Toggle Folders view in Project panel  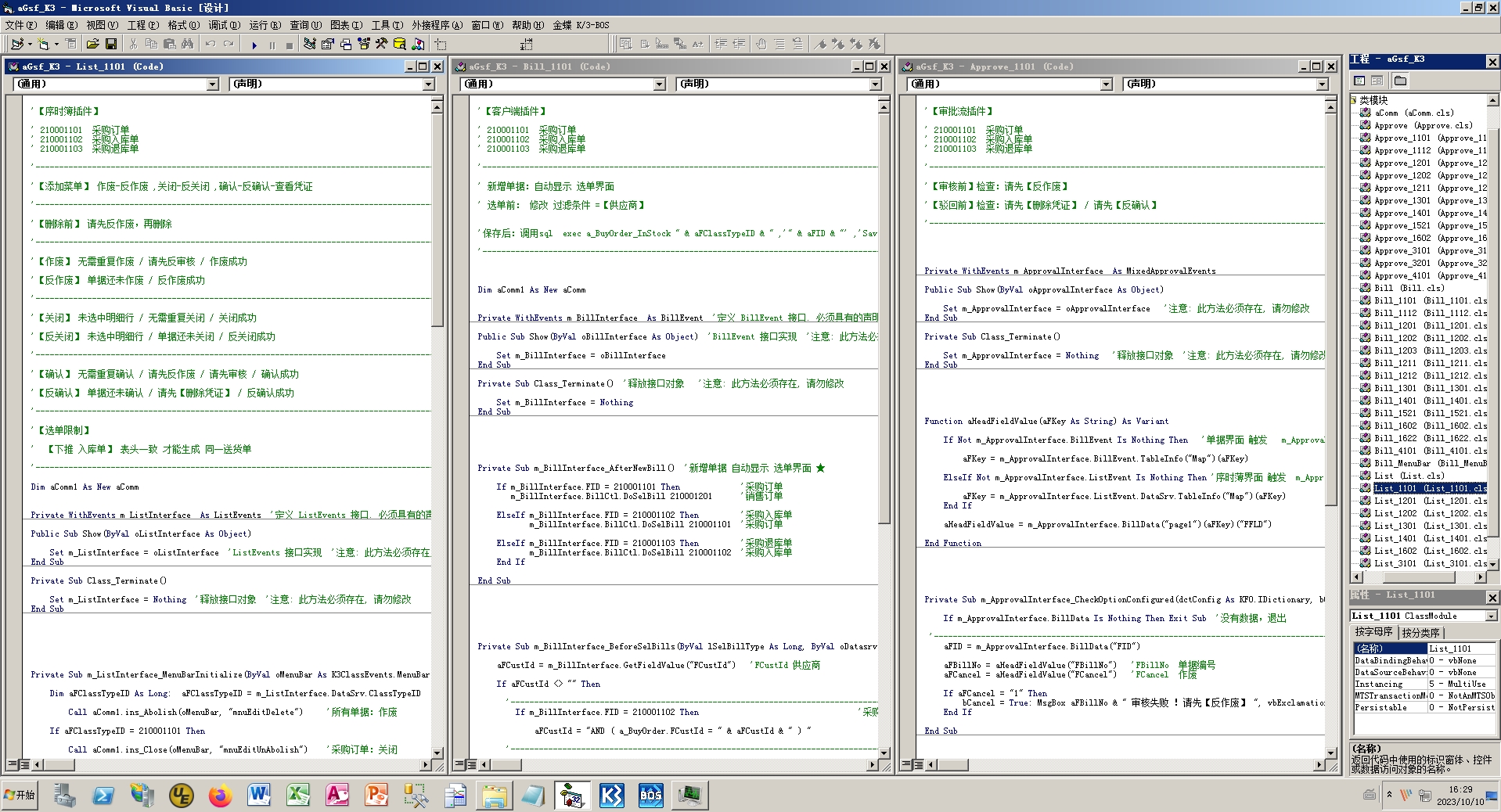click(1400, 81)
